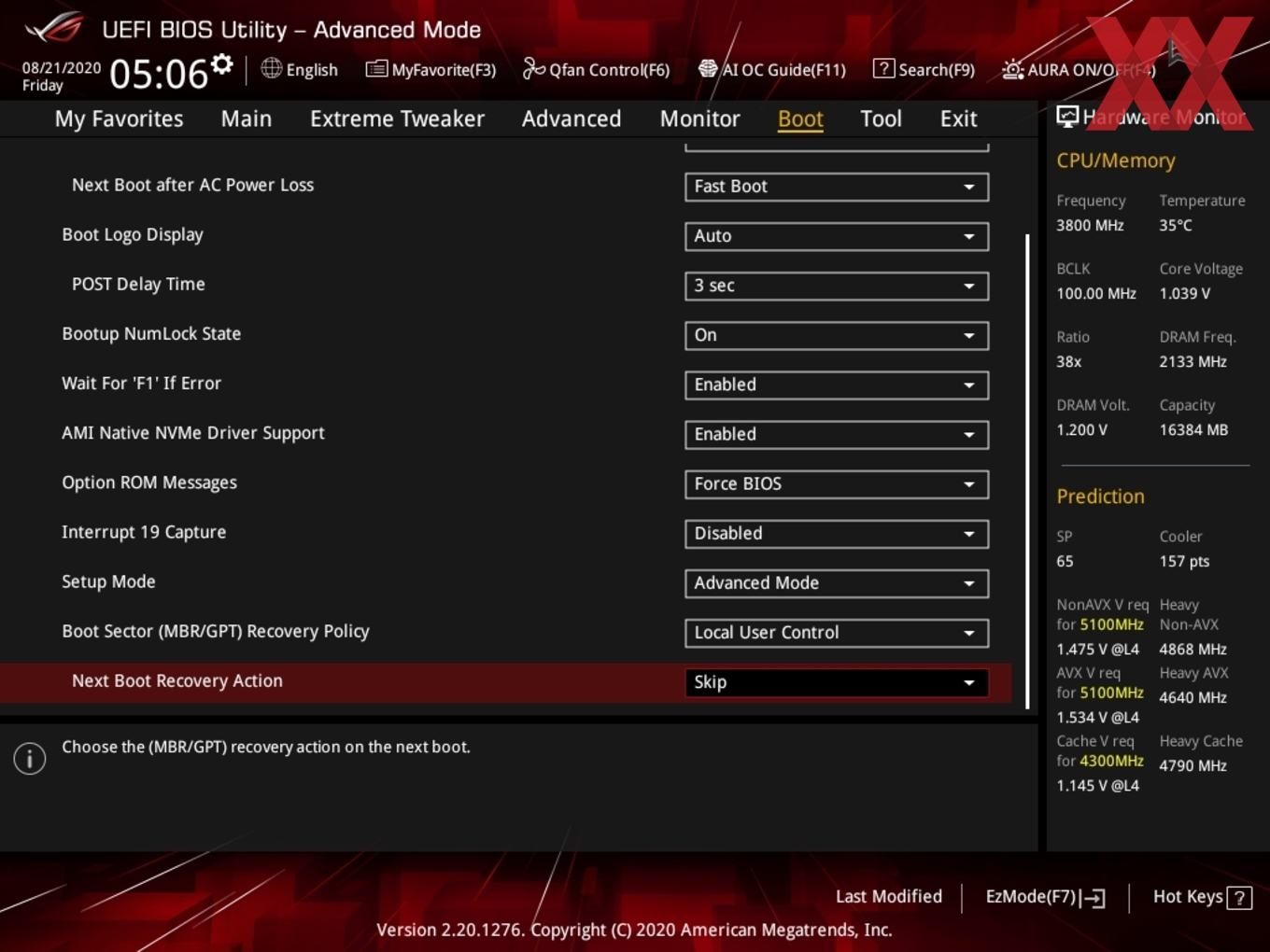The width and height of the screenshot is (1270, 952).
Task: Click the 16384 MB capacity value
Action: click(1193, 429)
